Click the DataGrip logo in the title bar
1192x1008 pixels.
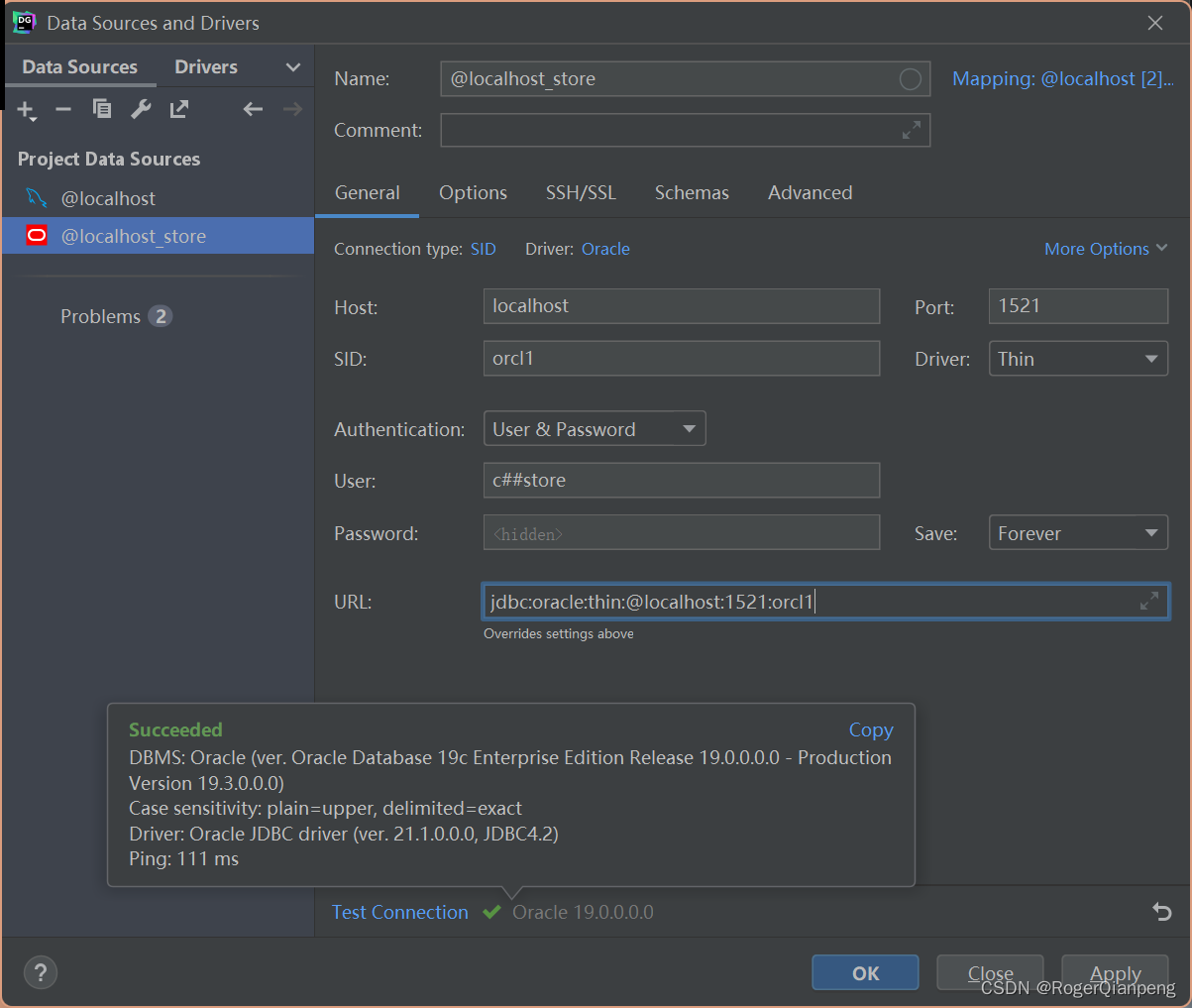click(24, 22)
